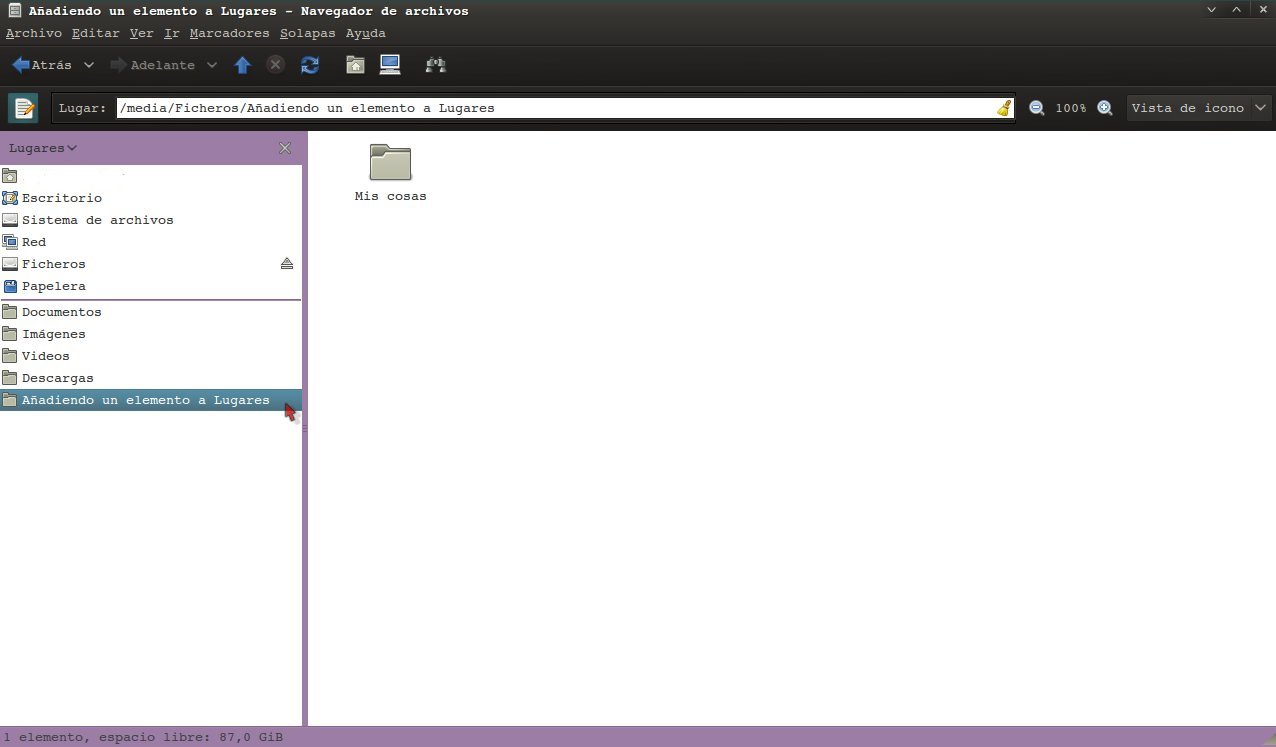Expand the Lugares sidebar selector
1276x747 pixels.
[43, 148]
